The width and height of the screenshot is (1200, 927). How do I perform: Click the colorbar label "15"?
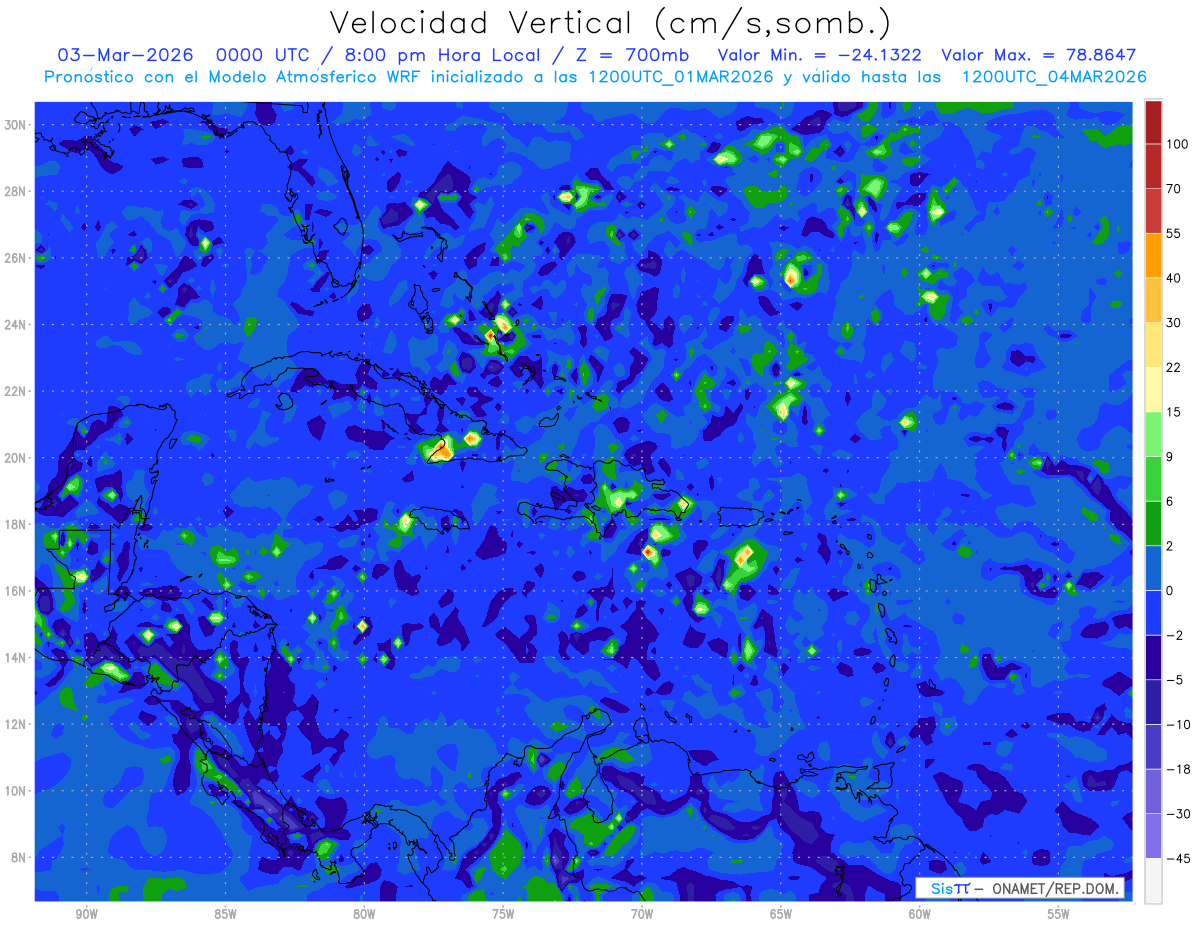(x=1173, y=412)
